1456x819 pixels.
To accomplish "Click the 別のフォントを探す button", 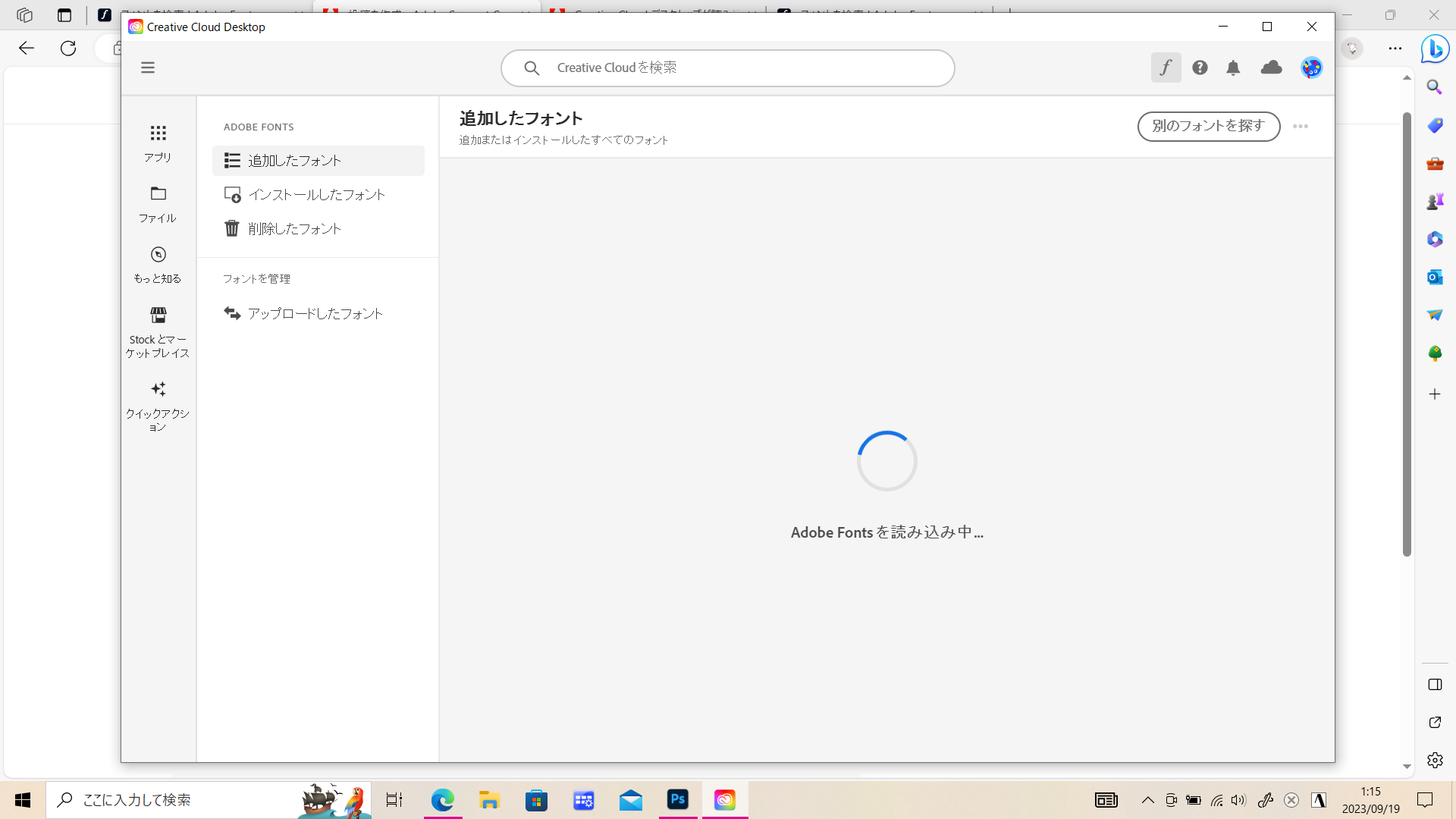I will pos(1208,127).
